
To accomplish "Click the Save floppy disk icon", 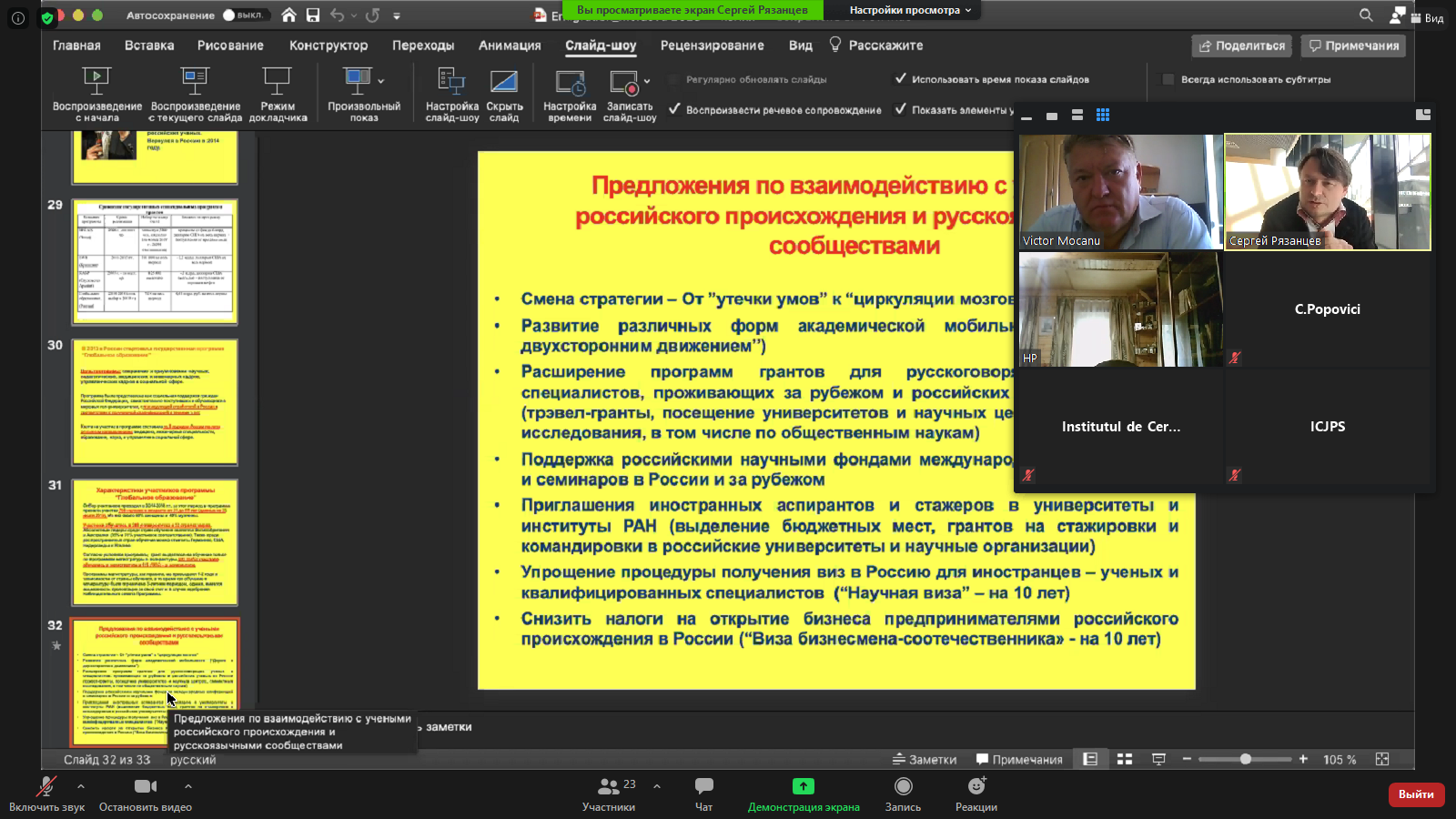I will tap(313, 15).
